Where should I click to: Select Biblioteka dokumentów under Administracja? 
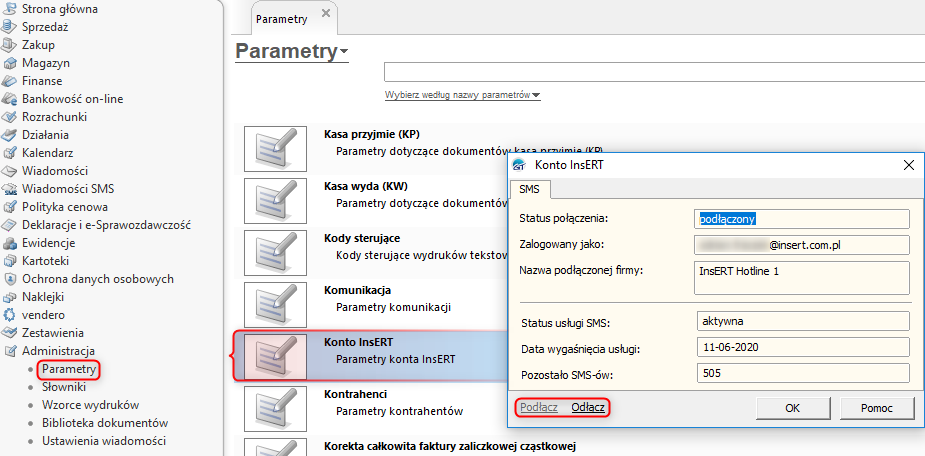tap(105, 423)
